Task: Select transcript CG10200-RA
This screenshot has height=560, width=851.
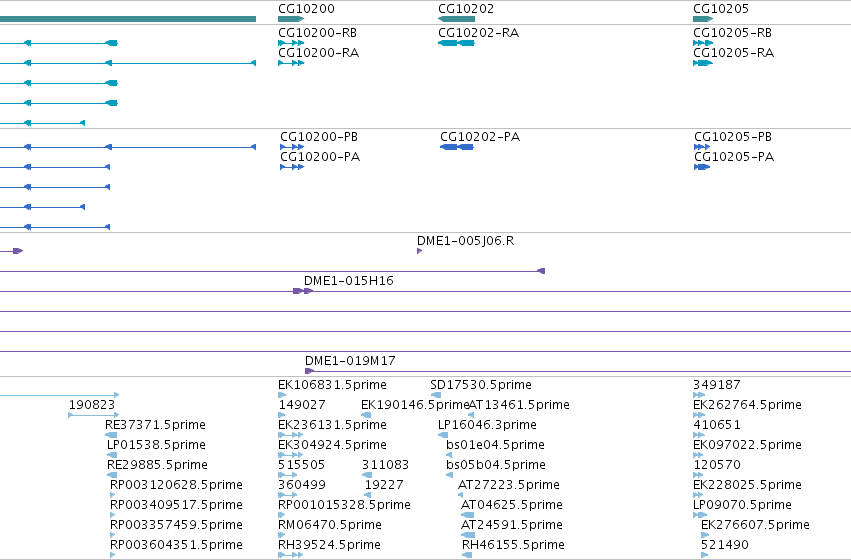Action: pos(291,63)
